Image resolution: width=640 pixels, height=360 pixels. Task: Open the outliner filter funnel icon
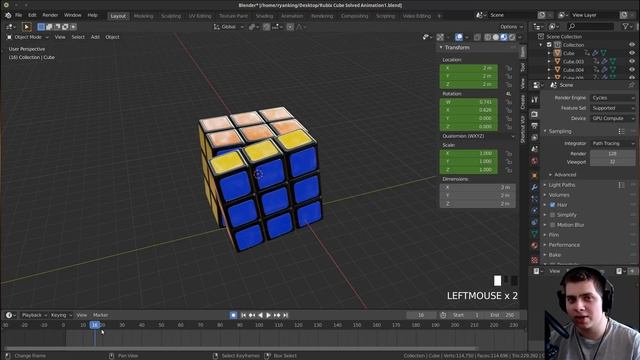click(625, 27)
